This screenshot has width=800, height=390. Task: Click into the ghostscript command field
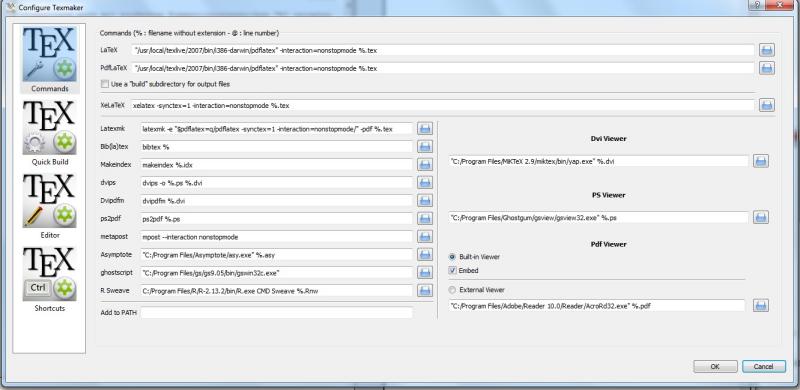(276, 273)
